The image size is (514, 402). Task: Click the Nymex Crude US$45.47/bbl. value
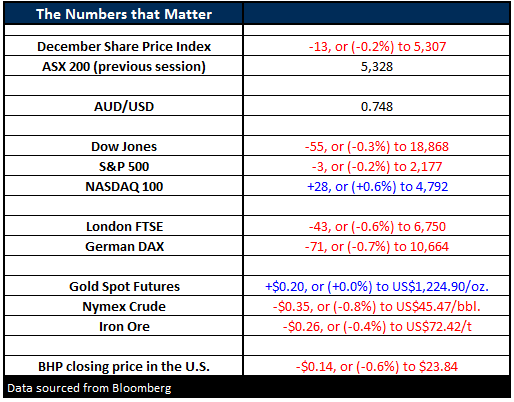377,306
